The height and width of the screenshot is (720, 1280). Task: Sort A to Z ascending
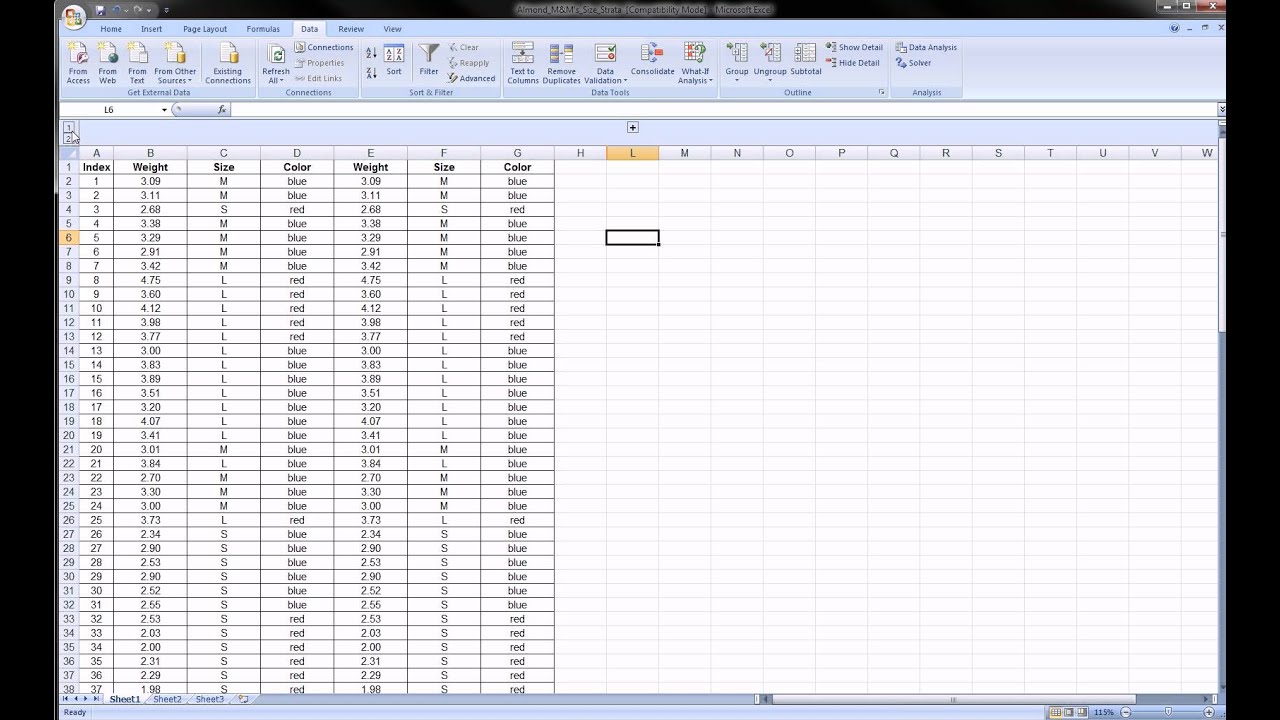pyautogui.click(x=371, y=53)
